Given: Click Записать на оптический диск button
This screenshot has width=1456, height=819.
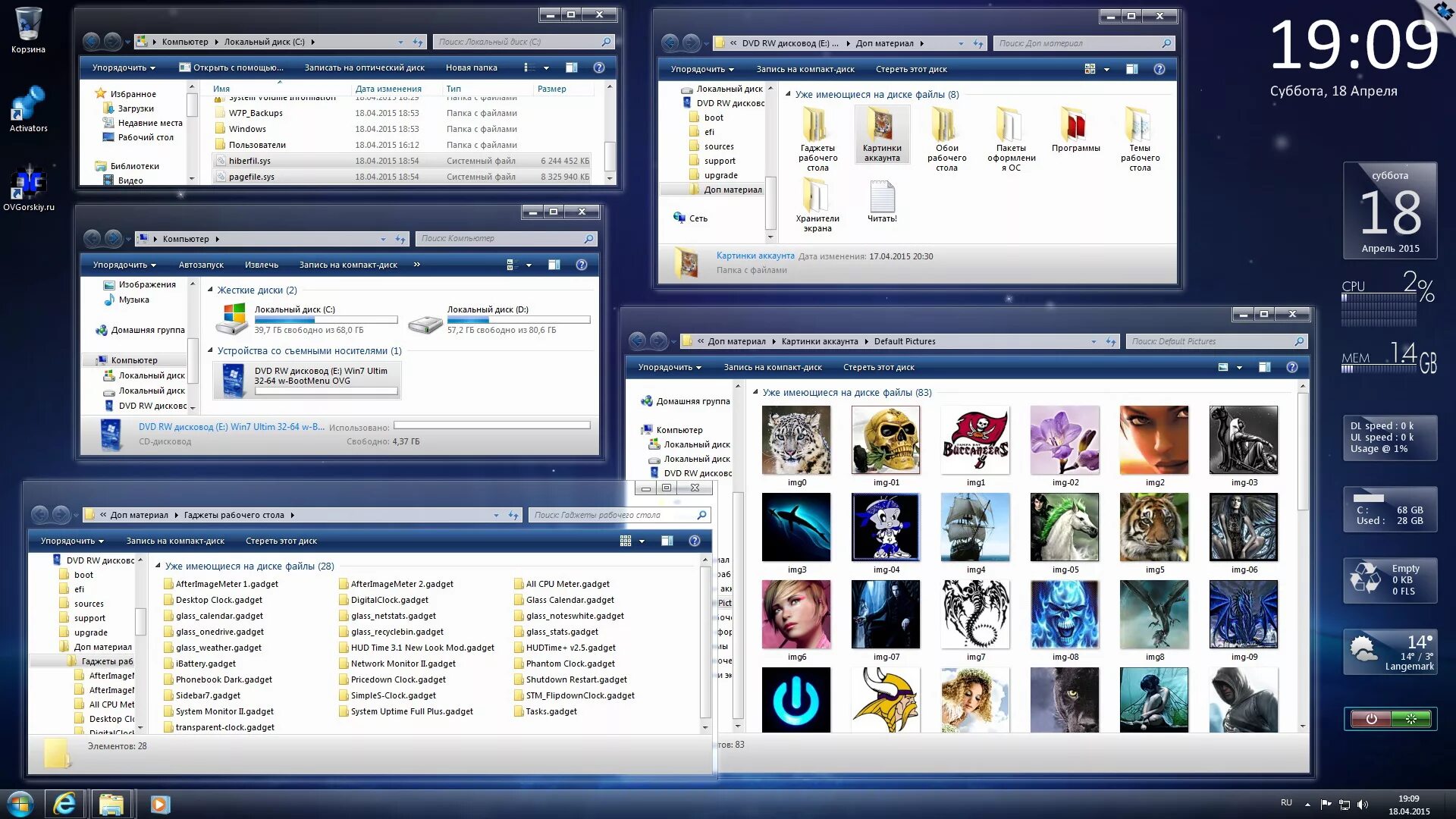Looking at the screenshot, I should tap(364, 67).
